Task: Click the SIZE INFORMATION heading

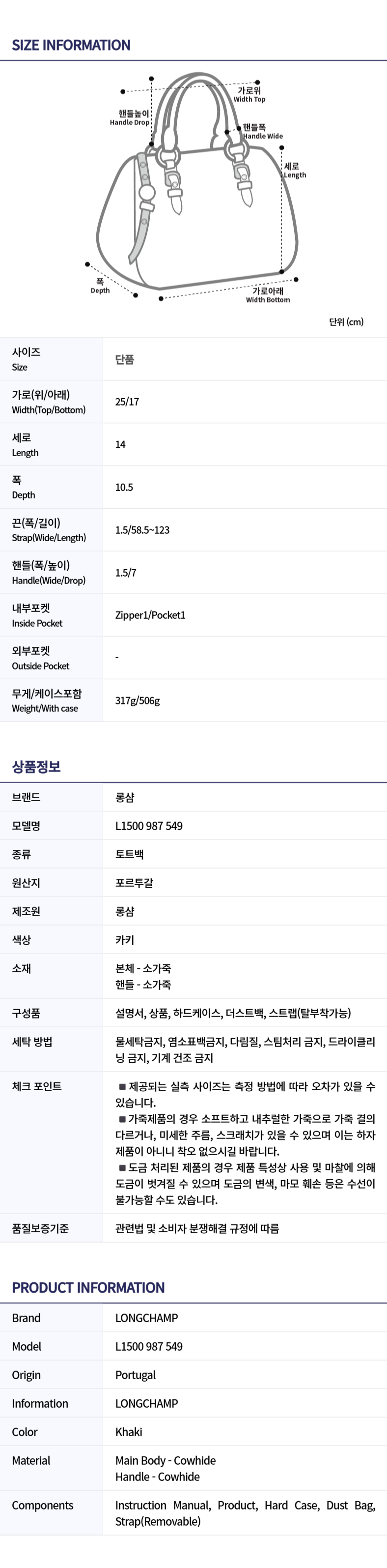Action: [71, 45]
